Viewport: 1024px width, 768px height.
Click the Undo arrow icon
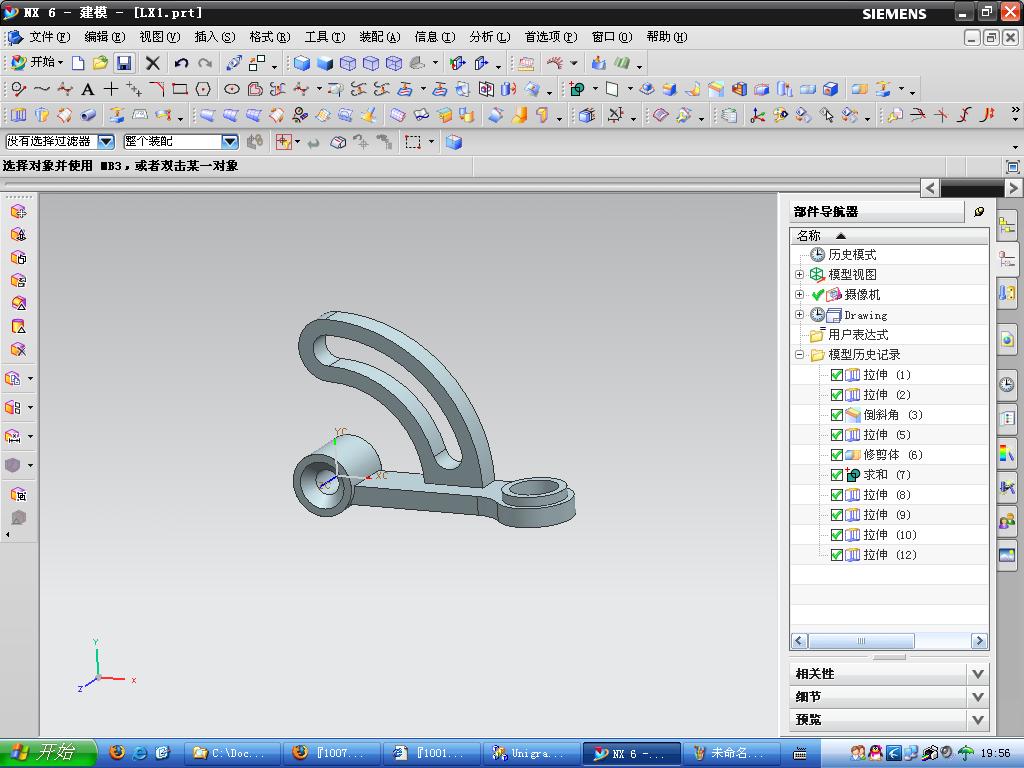tap(181, 63)
